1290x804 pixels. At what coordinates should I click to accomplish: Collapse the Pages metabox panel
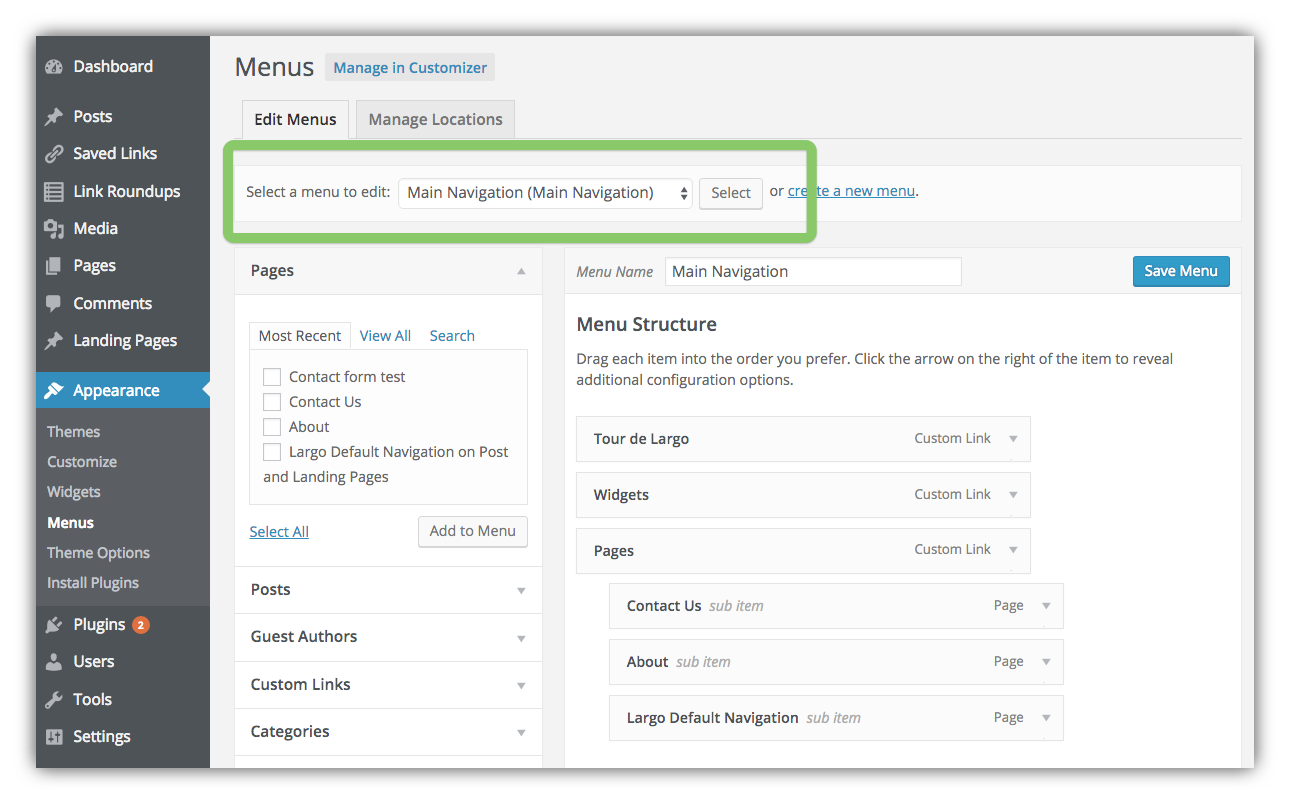coord(521,271)
